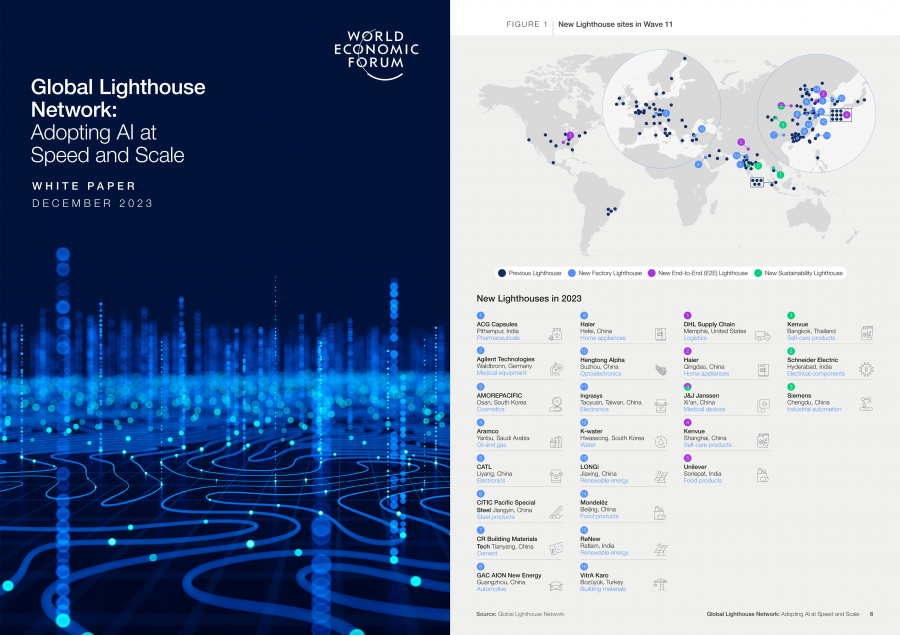Click the robot arm icon beside Siemens
This screenshot has height=635, width=900.
(865, 405)
